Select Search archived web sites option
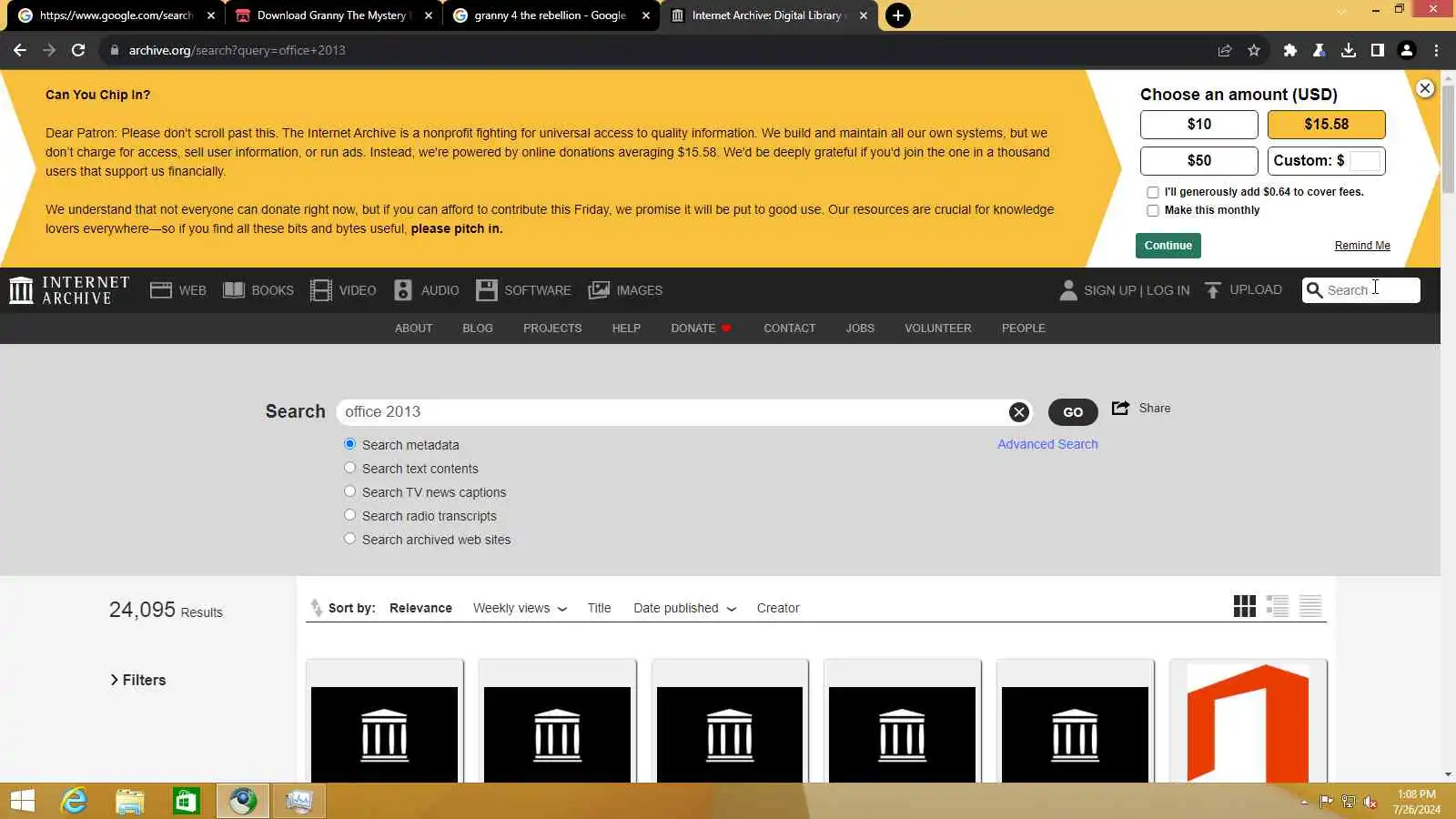The image size is (1456, 819). coord(349,539)
